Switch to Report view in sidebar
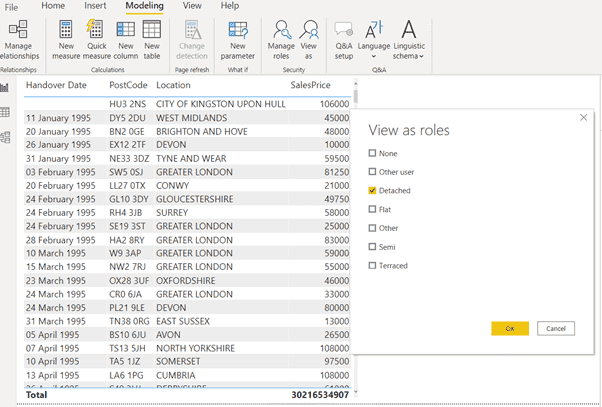This screenshot has width=602, height=407. 5,88
